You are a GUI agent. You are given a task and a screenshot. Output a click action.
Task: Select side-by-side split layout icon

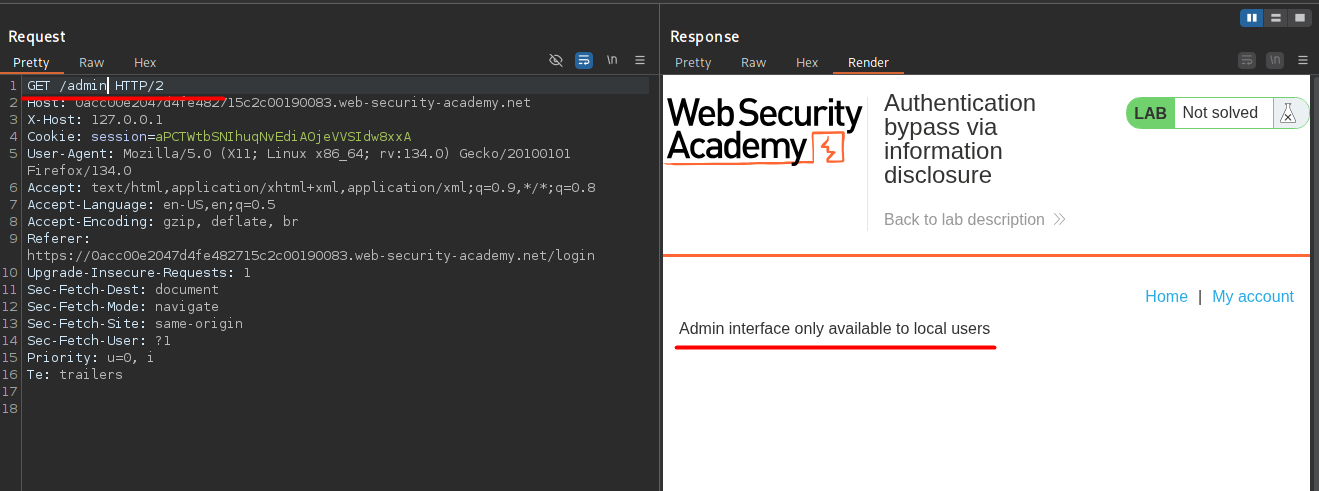1251,18
